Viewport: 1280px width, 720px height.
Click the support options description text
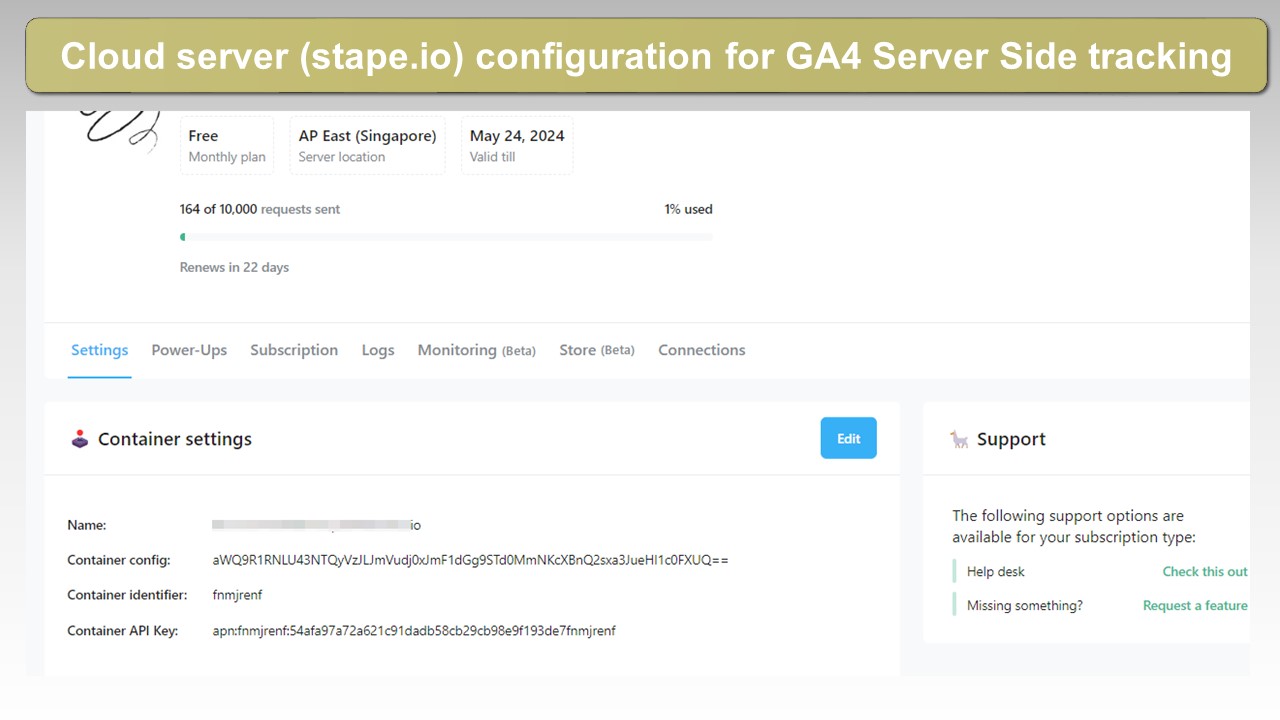[x=1073, y=527]
